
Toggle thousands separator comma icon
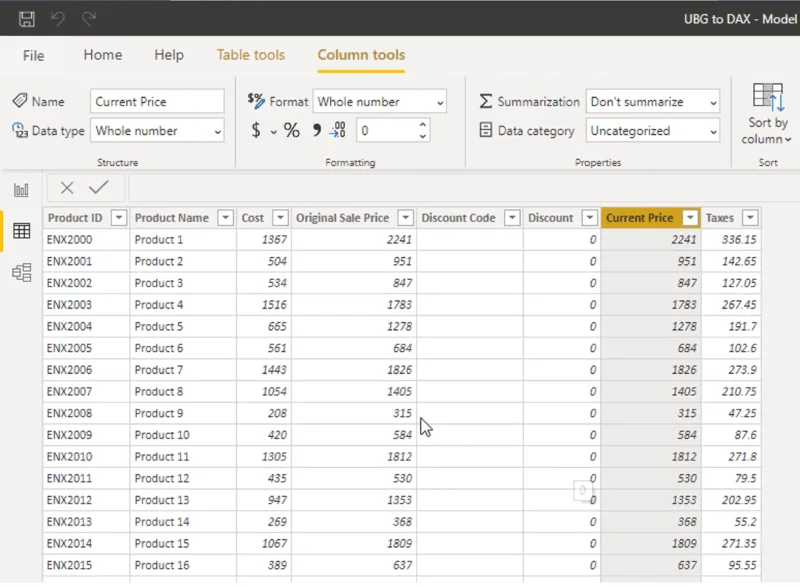coord(317,130)
